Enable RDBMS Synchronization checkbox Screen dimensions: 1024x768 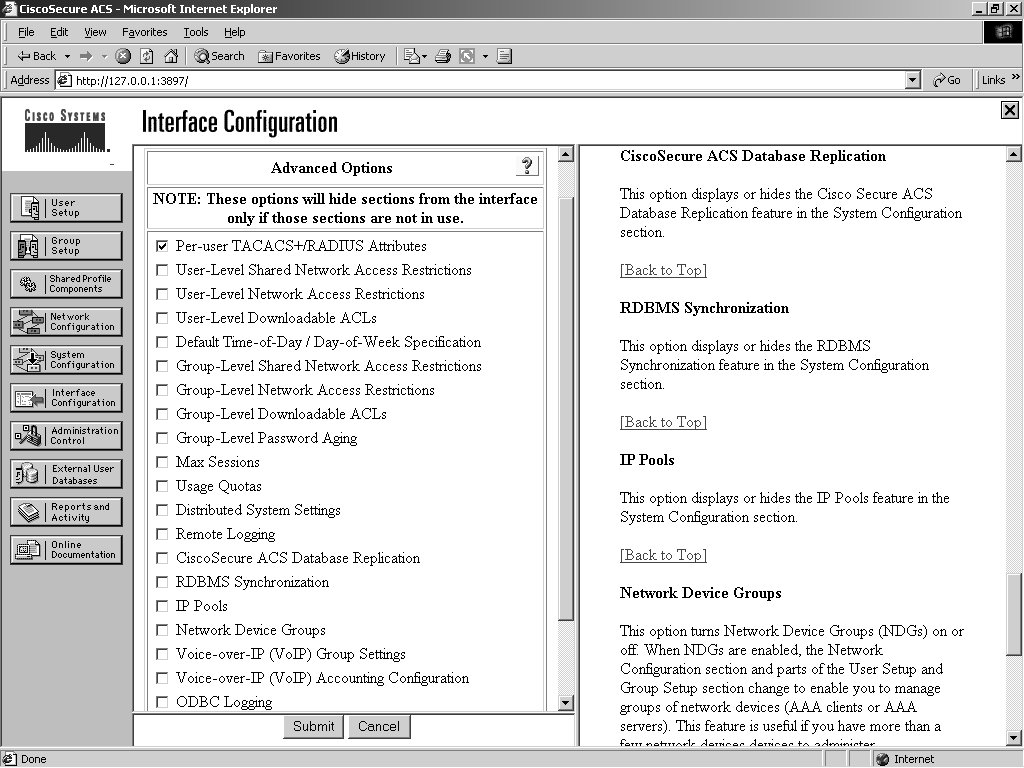click(162, 583)
